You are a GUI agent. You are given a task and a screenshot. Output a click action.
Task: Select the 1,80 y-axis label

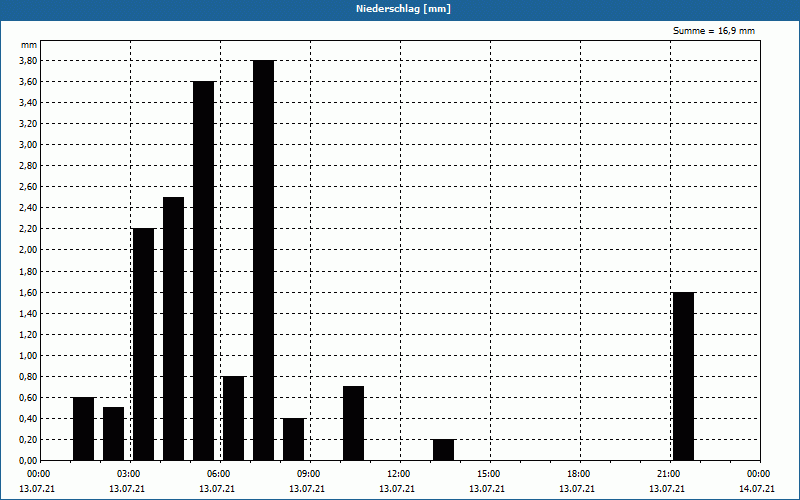[x=29, y=272]
